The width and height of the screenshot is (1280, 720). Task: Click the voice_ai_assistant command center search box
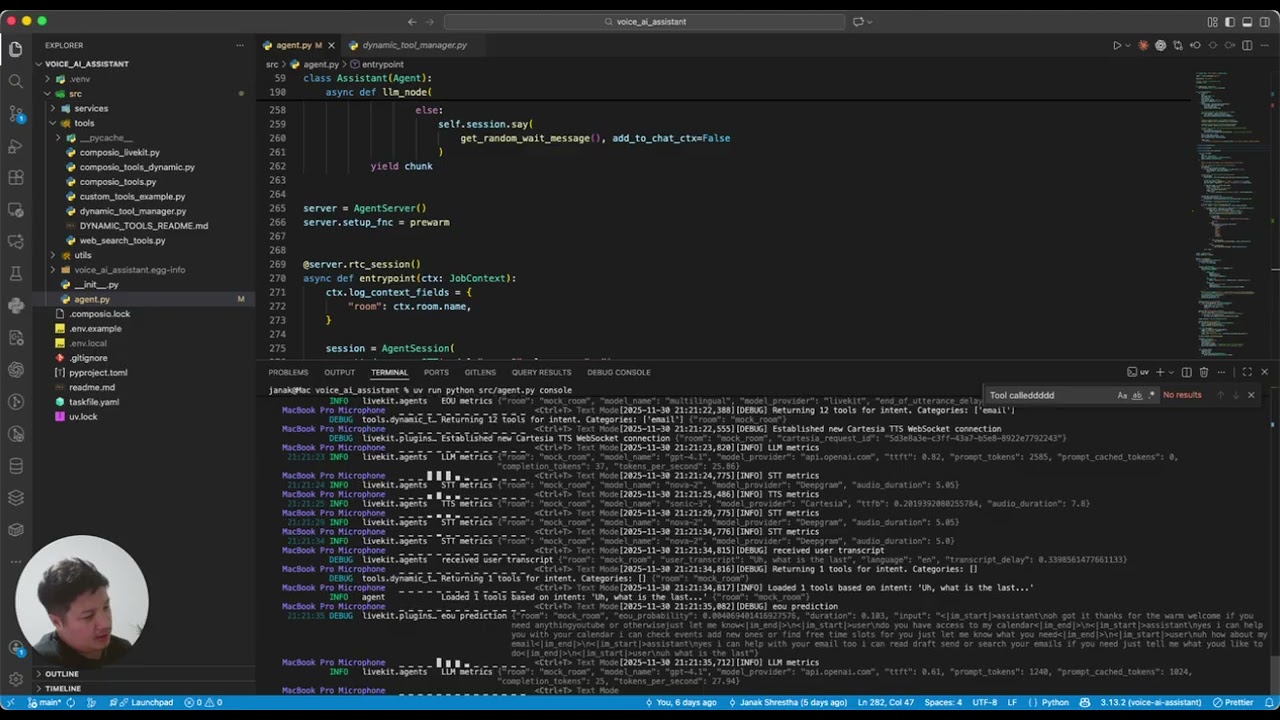click(645, 22)
